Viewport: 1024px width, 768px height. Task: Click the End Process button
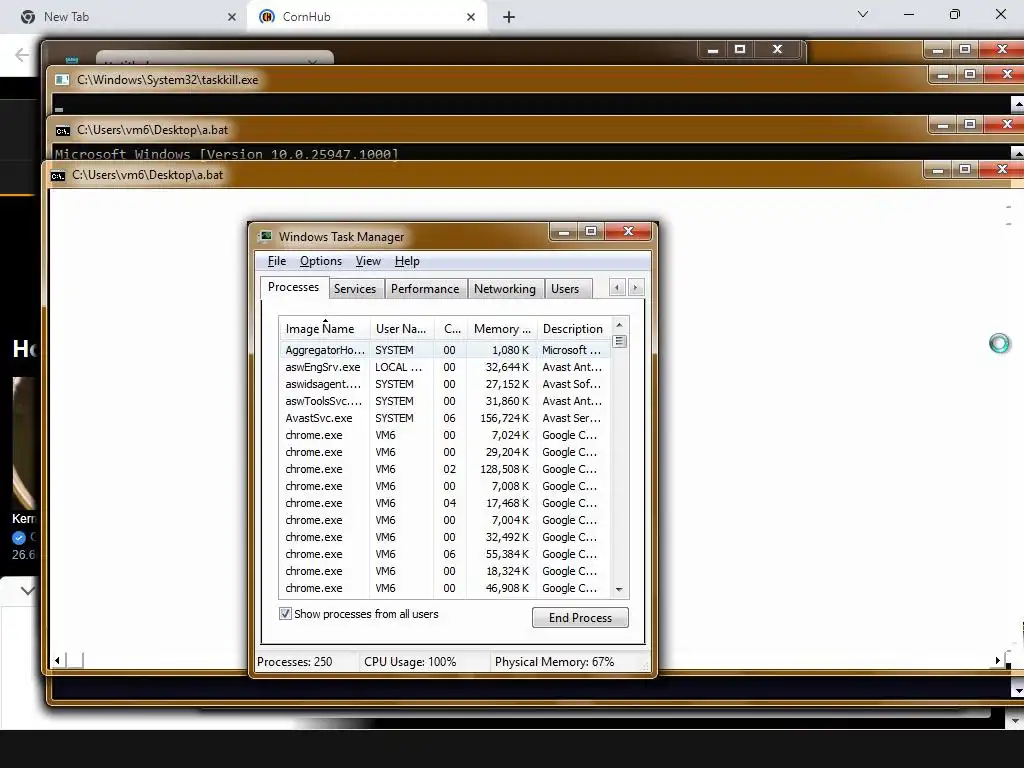pos(580,618)
